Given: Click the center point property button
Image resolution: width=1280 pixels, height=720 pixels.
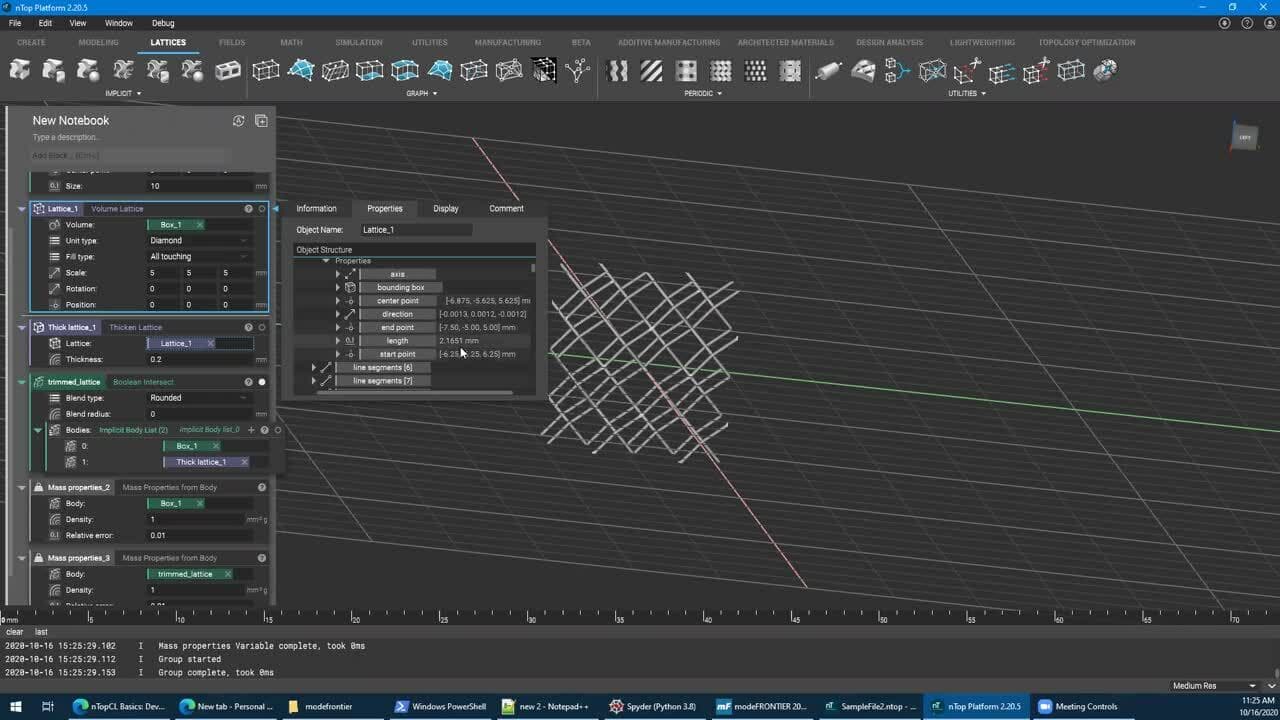Looking at the screenshot, I should 398,301.
